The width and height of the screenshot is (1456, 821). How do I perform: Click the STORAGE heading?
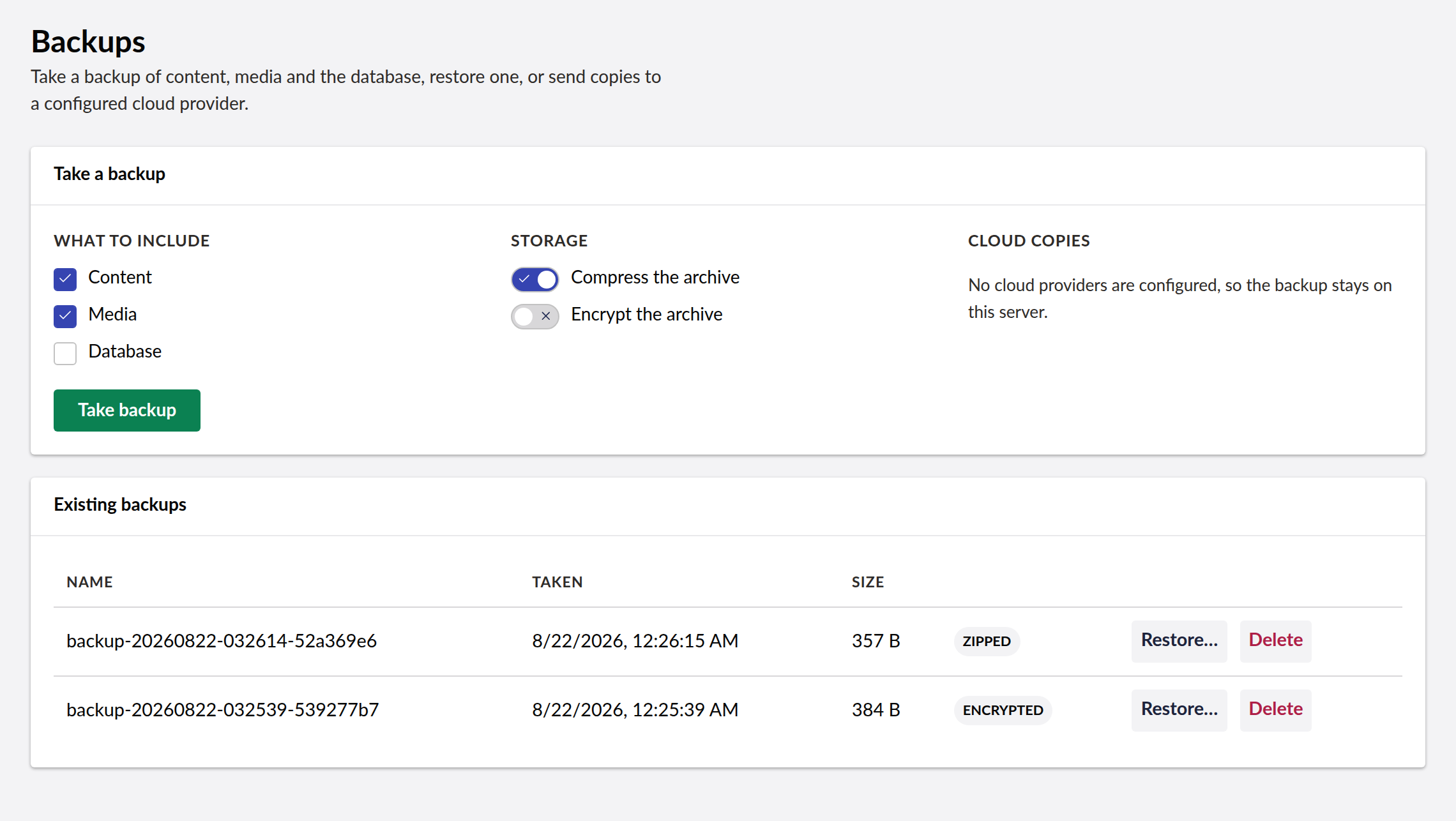coord(549,241)
